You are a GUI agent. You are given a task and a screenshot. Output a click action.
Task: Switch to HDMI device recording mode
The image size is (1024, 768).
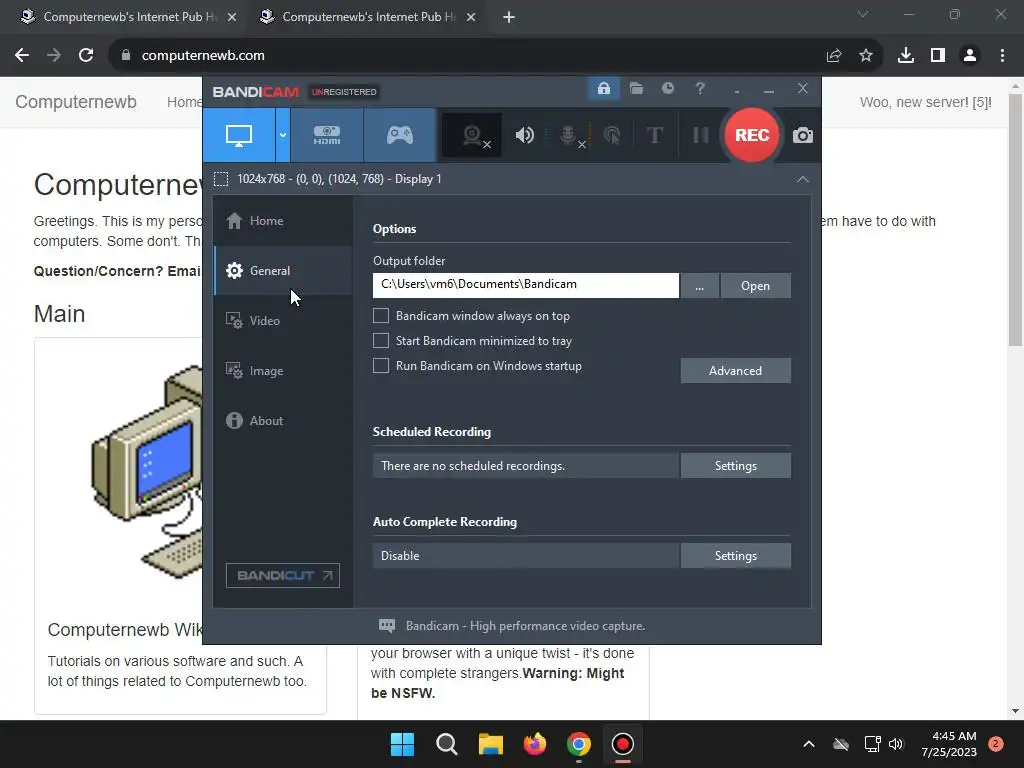(327, 135)
